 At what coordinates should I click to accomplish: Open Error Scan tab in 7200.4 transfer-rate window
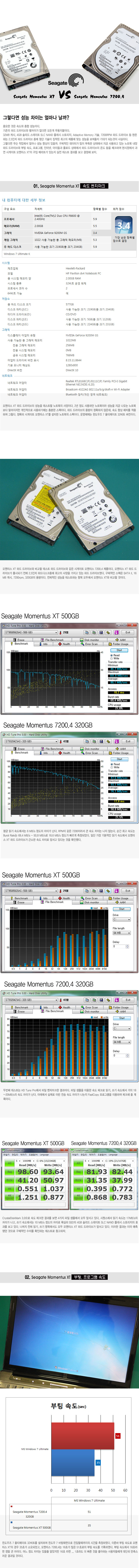90,753
